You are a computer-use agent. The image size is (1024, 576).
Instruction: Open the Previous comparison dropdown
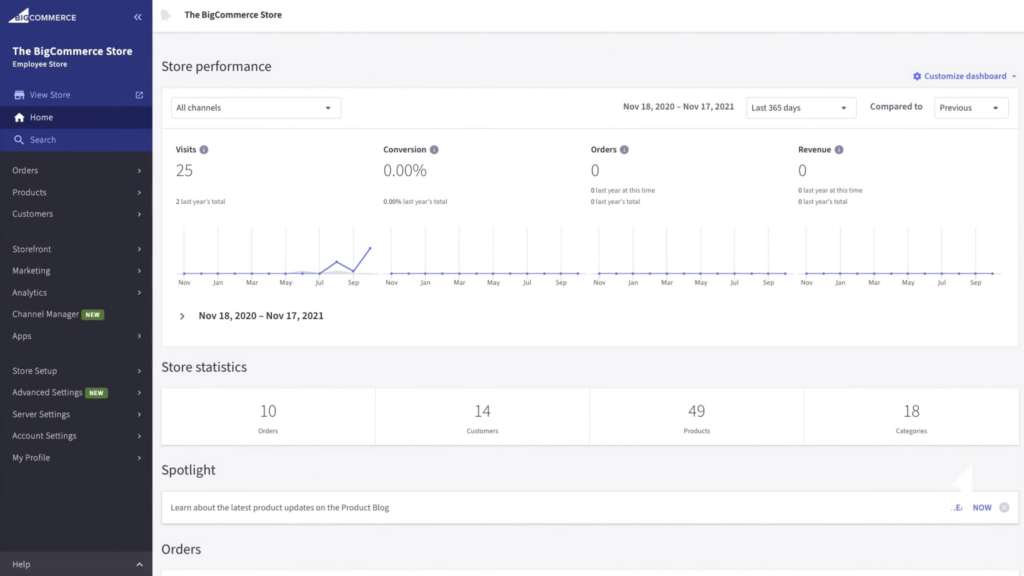pos(971,108)
